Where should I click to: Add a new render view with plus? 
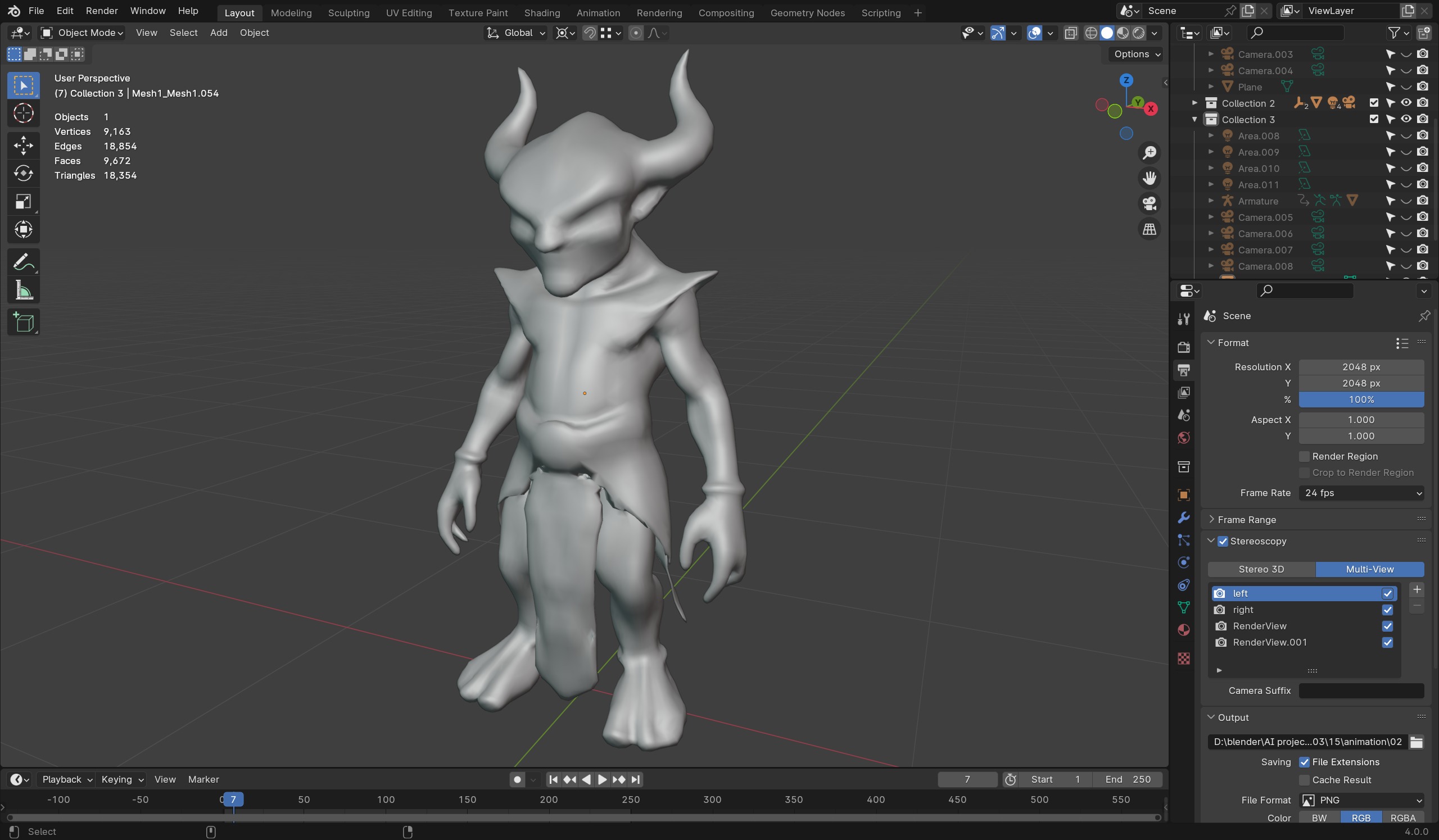coord(1416,590)
